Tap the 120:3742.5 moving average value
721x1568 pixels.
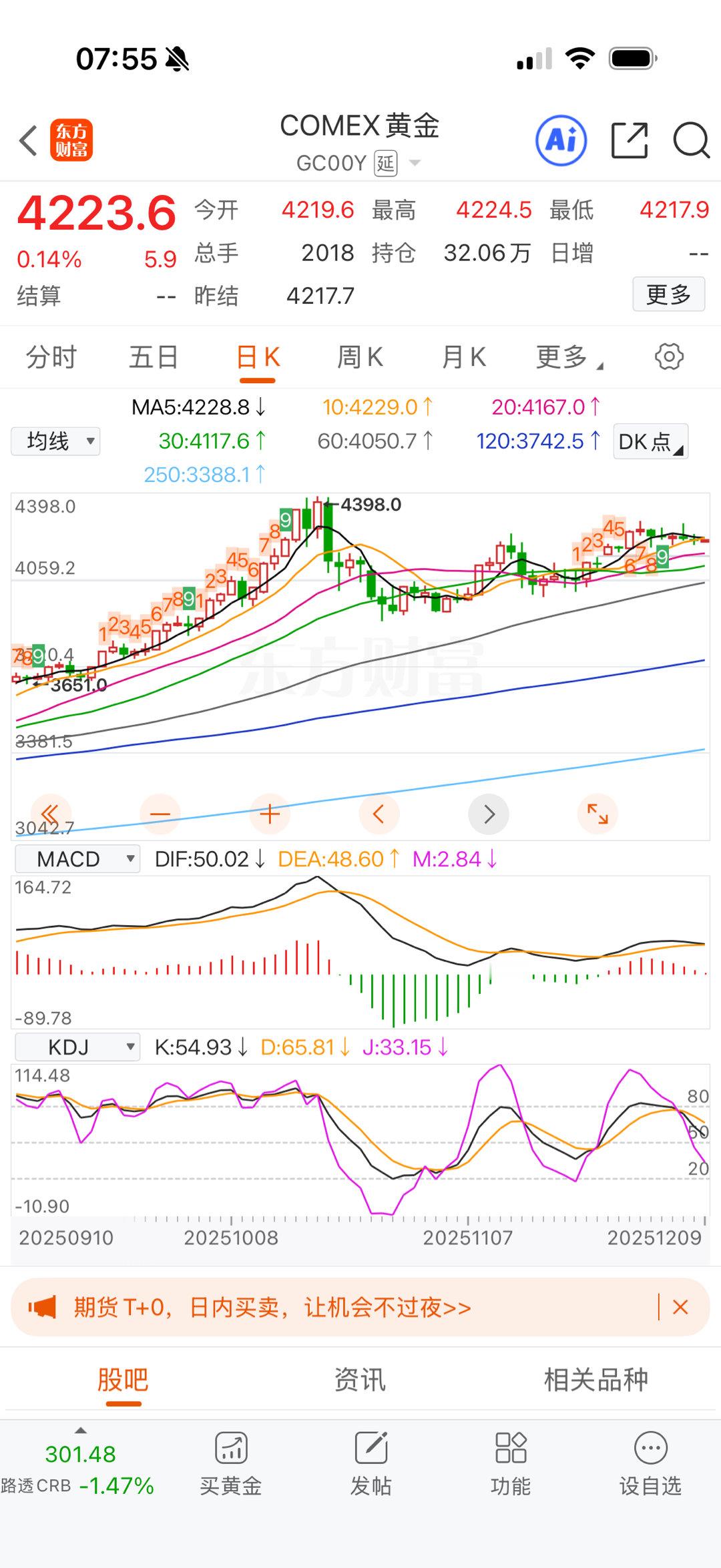[x=538, y=441]
